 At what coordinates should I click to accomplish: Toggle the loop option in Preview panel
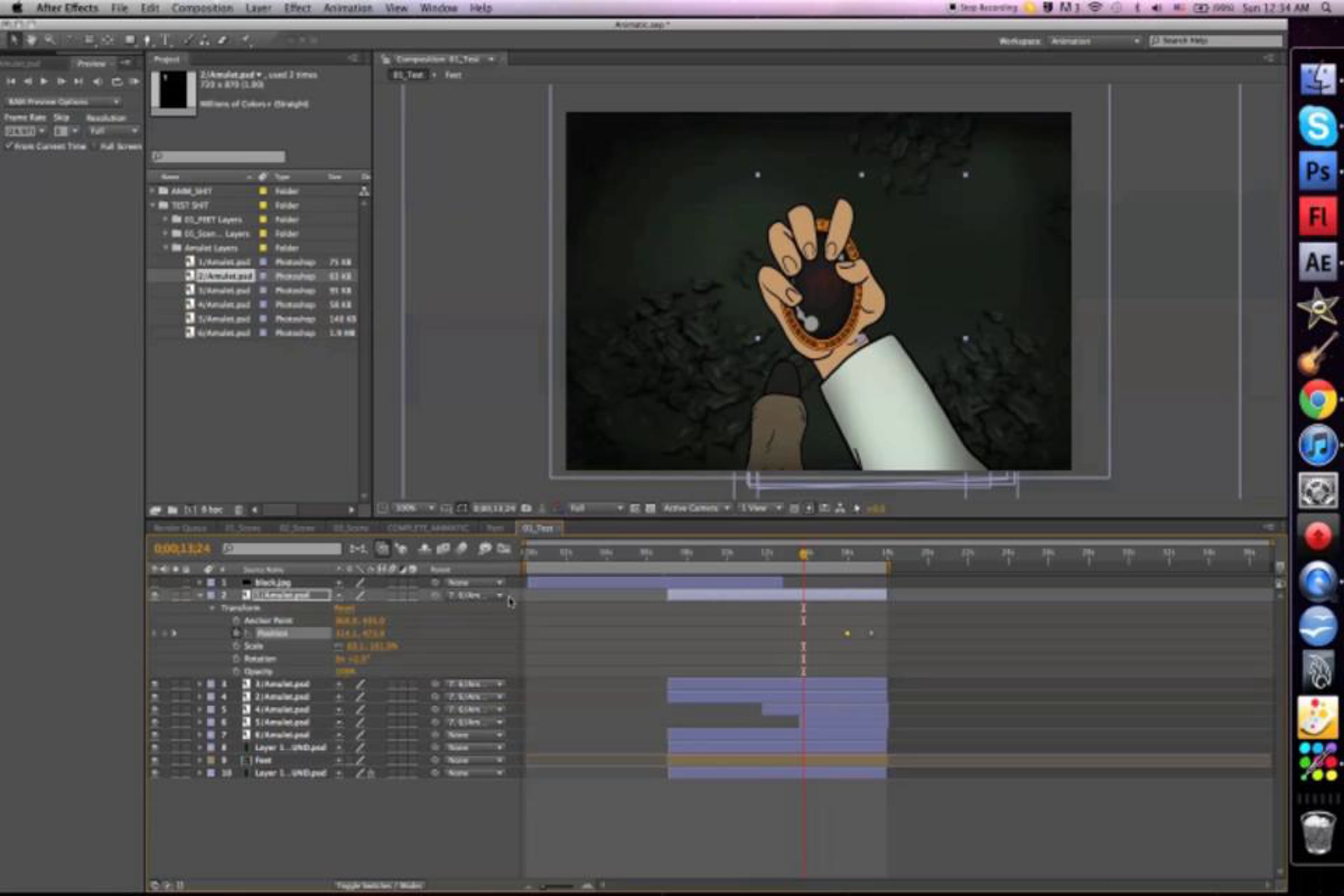[x=116, y=82]
